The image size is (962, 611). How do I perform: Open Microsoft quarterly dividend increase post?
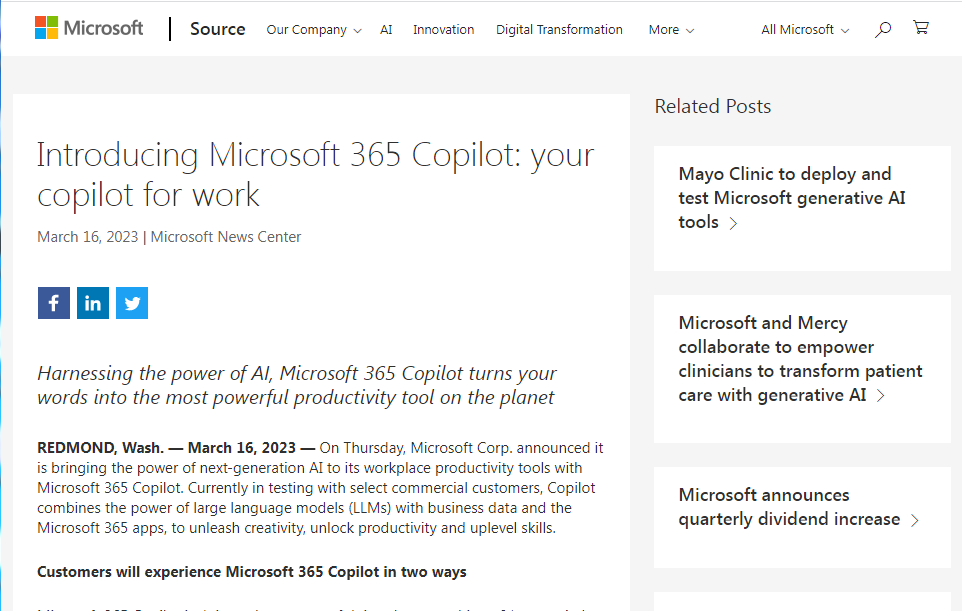coord(788,507)
